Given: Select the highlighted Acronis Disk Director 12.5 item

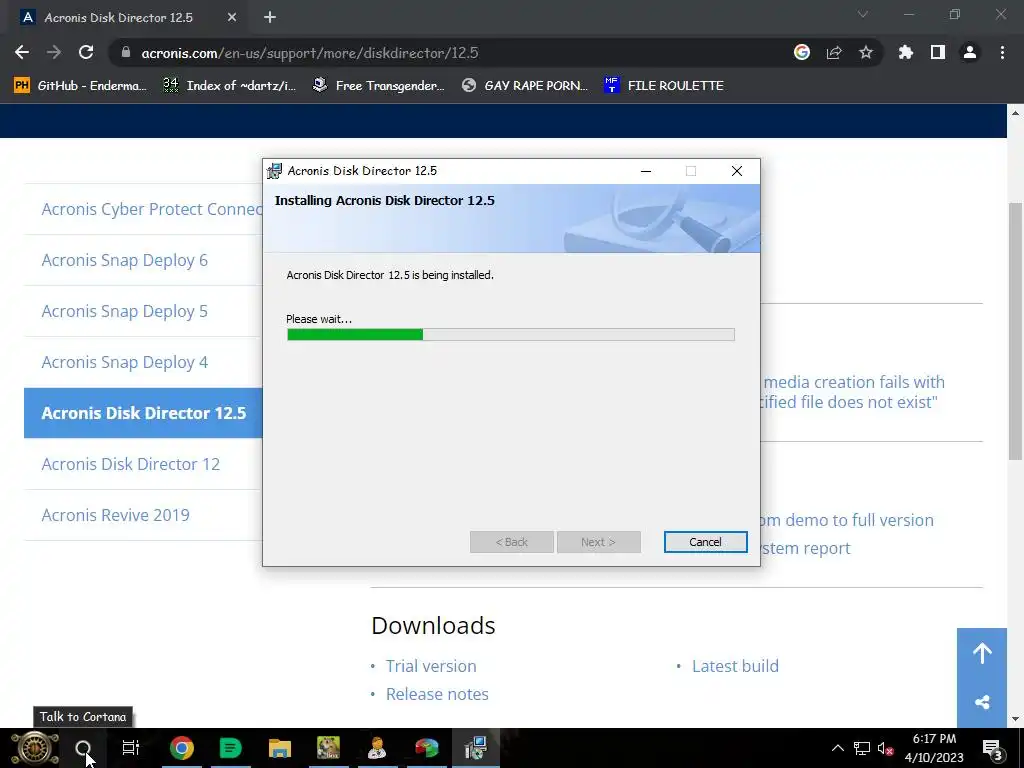Looking at the screenshot, I should click(143, 413).
